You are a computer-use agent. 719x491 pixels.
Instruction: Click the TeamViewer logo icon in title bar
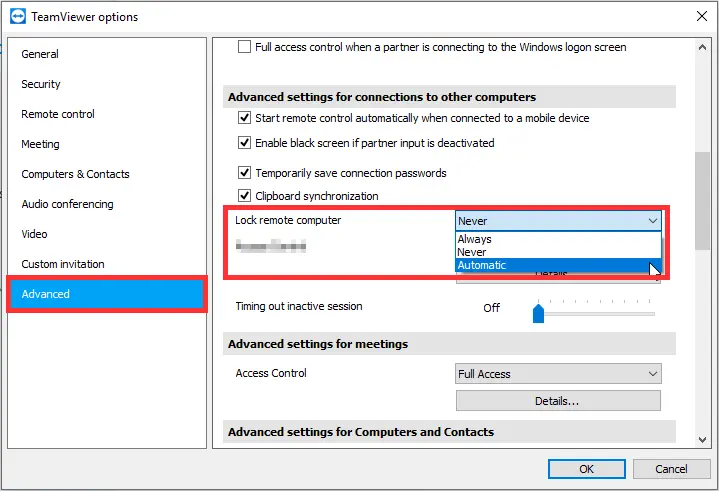tap(18, 17)
